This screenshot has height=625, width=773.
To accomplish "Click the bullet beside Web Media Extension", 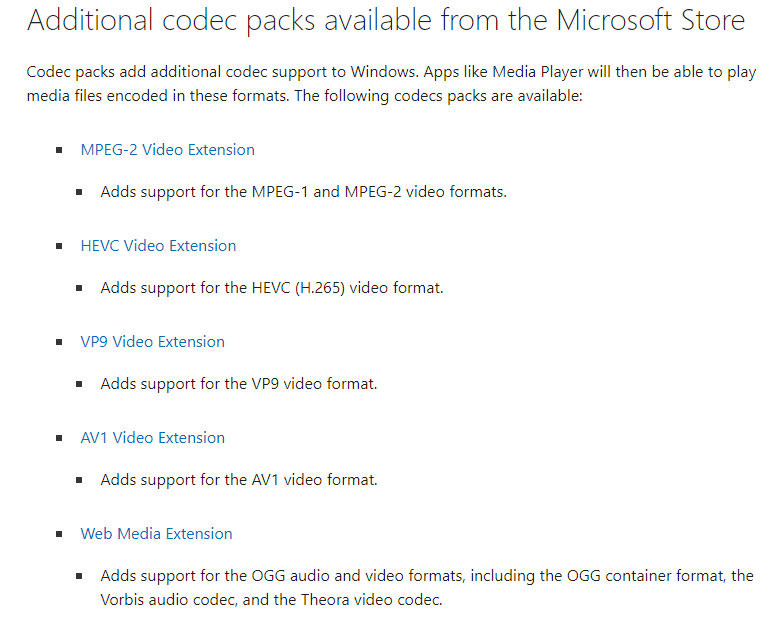I will [59, 534].
